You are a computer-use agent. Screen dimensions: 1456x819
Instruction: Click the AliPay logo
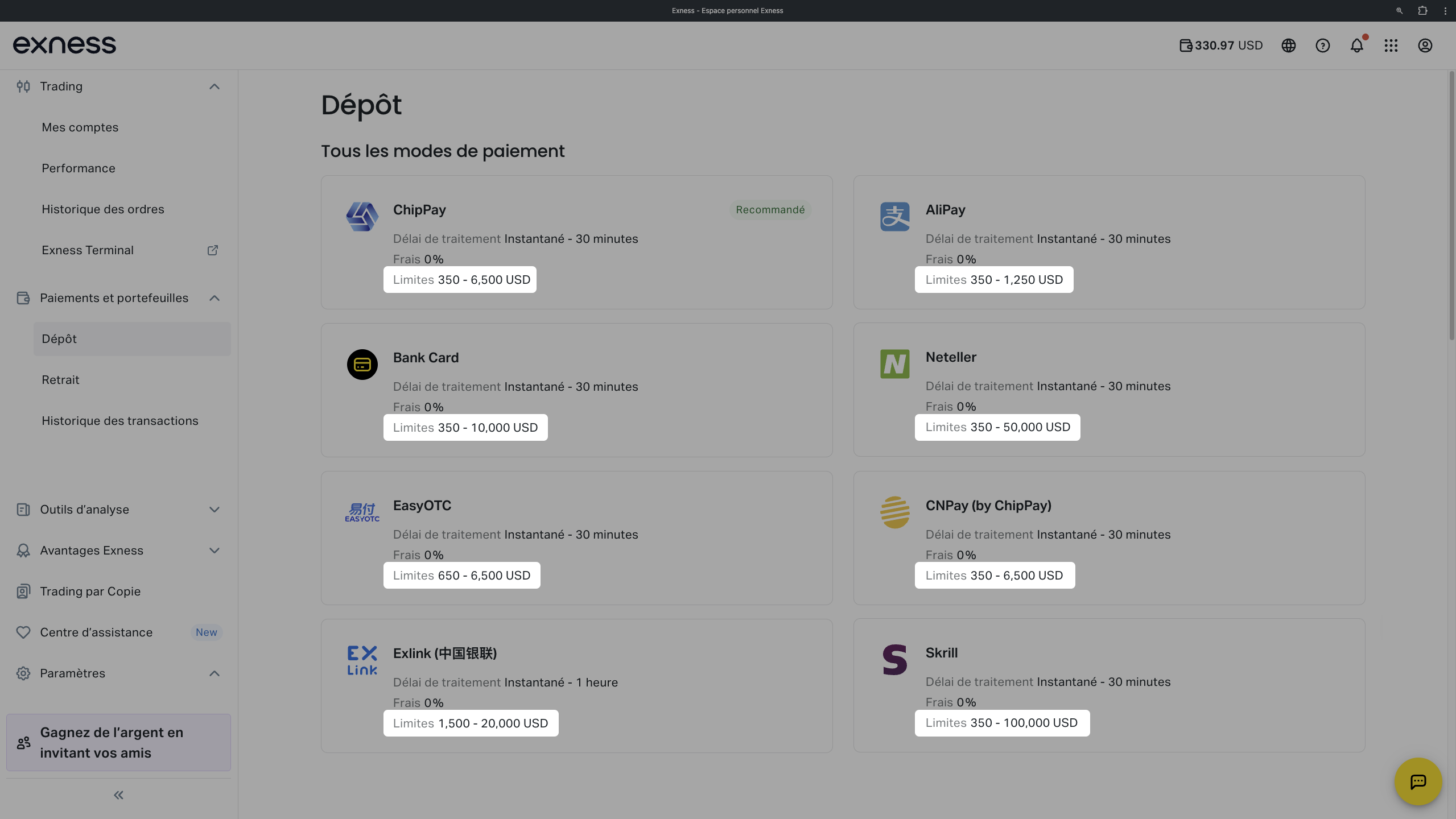[x=895, y=217]
